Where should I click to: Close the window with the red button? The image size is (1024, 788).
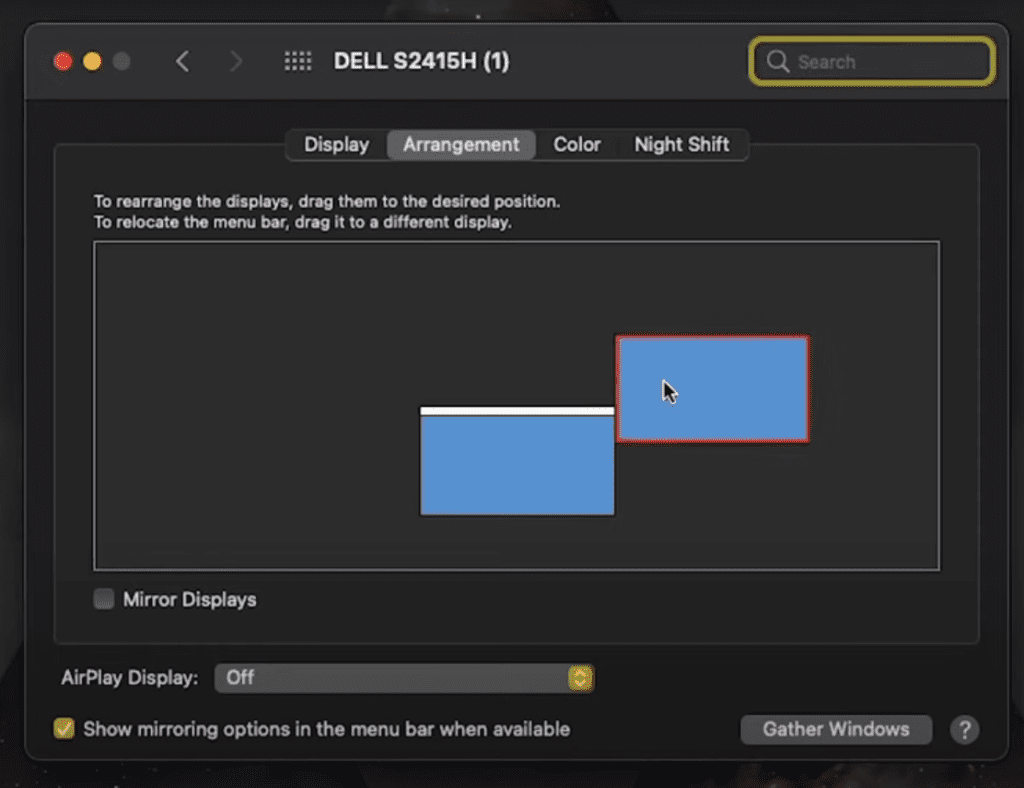click(63, 61)
